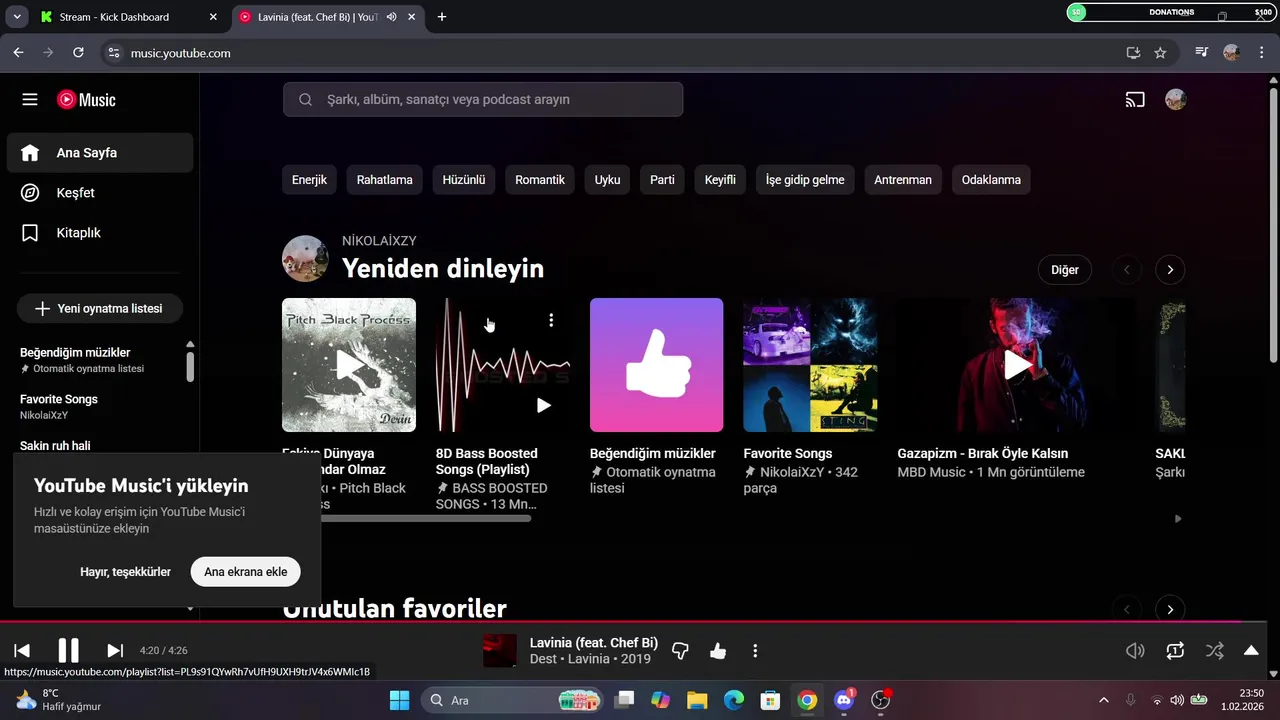Viewport: 1280px width, 720px height.
Task: Open the Favorite Songs collage tile
Action: pos(810,365)
